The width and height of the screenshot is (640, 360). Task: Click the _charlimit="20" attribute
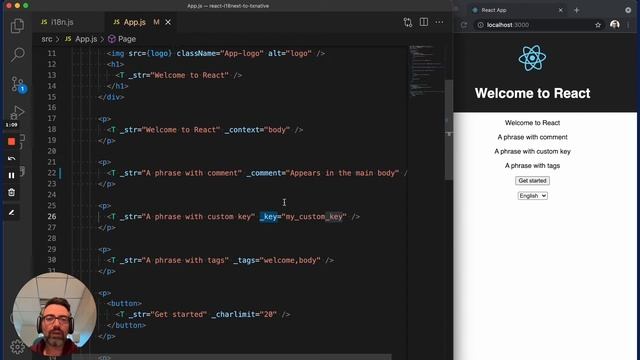tap(244, 315)
